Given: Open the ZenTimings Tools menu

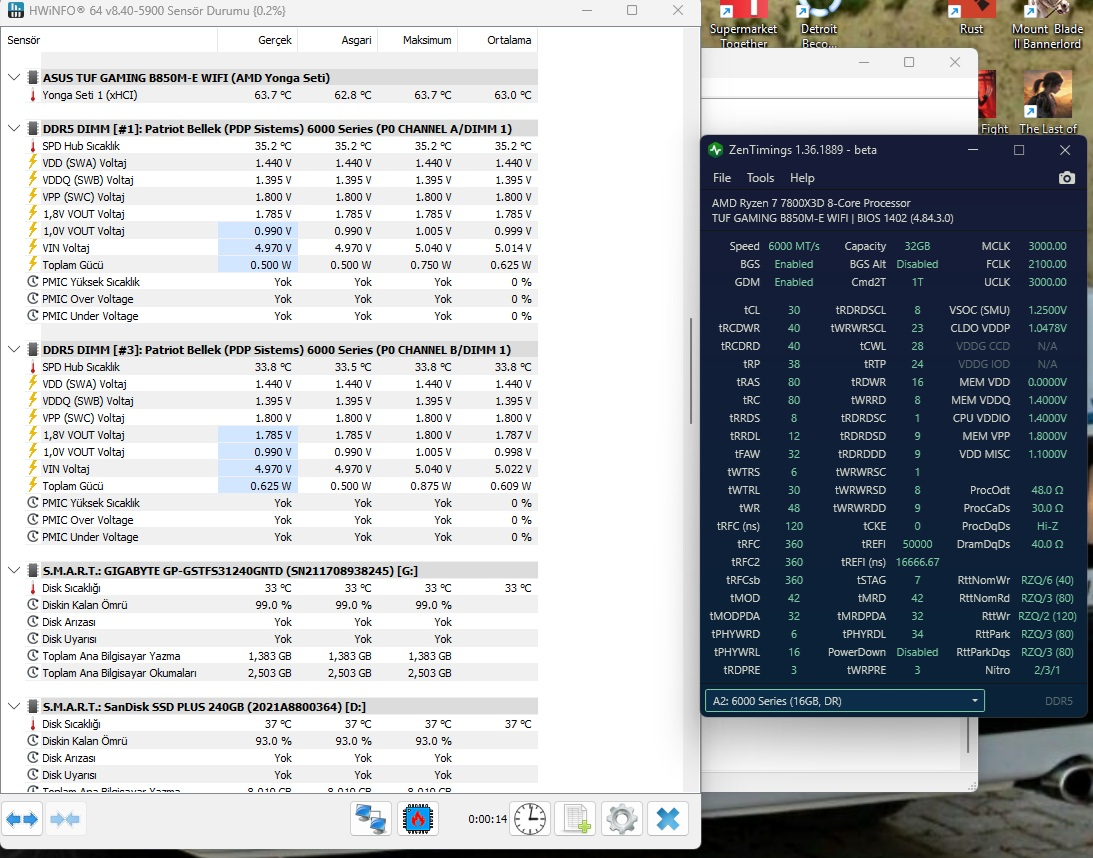Looking at the screenshot, I should tap(760, 178).
